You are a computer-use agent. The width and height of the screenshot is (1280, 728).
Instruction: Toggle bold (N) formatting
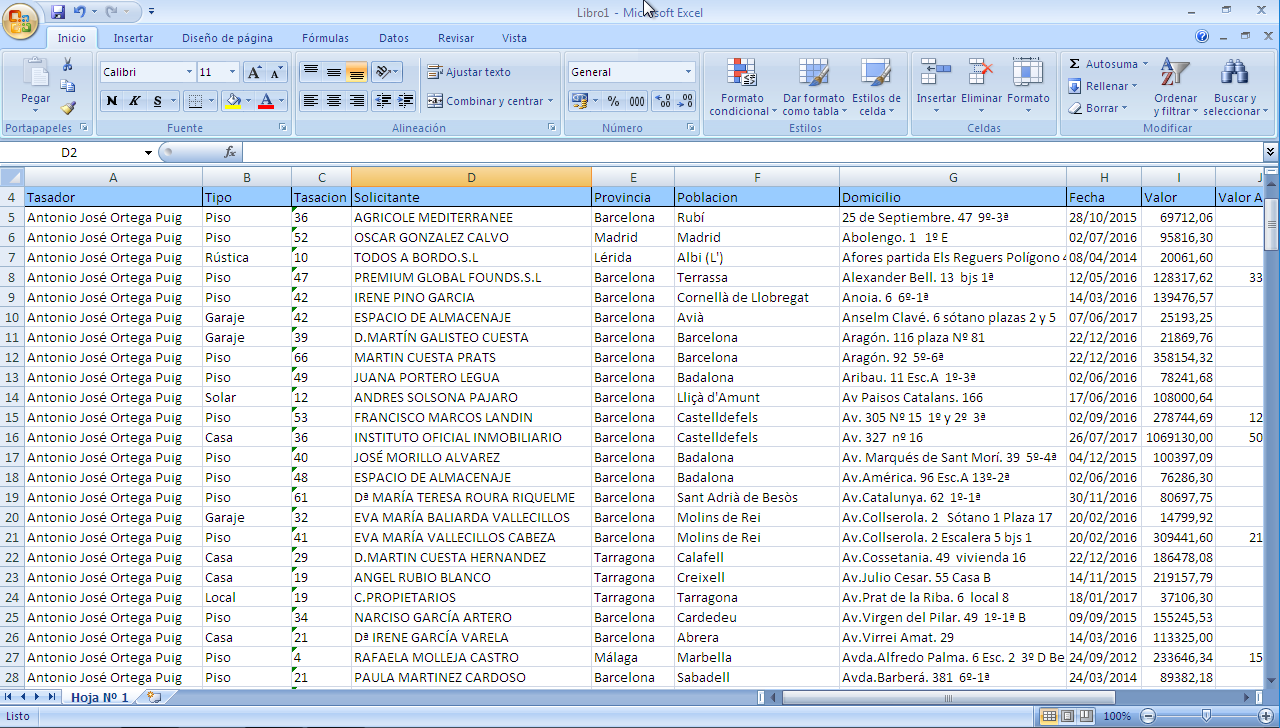click(x=111, y=101)
